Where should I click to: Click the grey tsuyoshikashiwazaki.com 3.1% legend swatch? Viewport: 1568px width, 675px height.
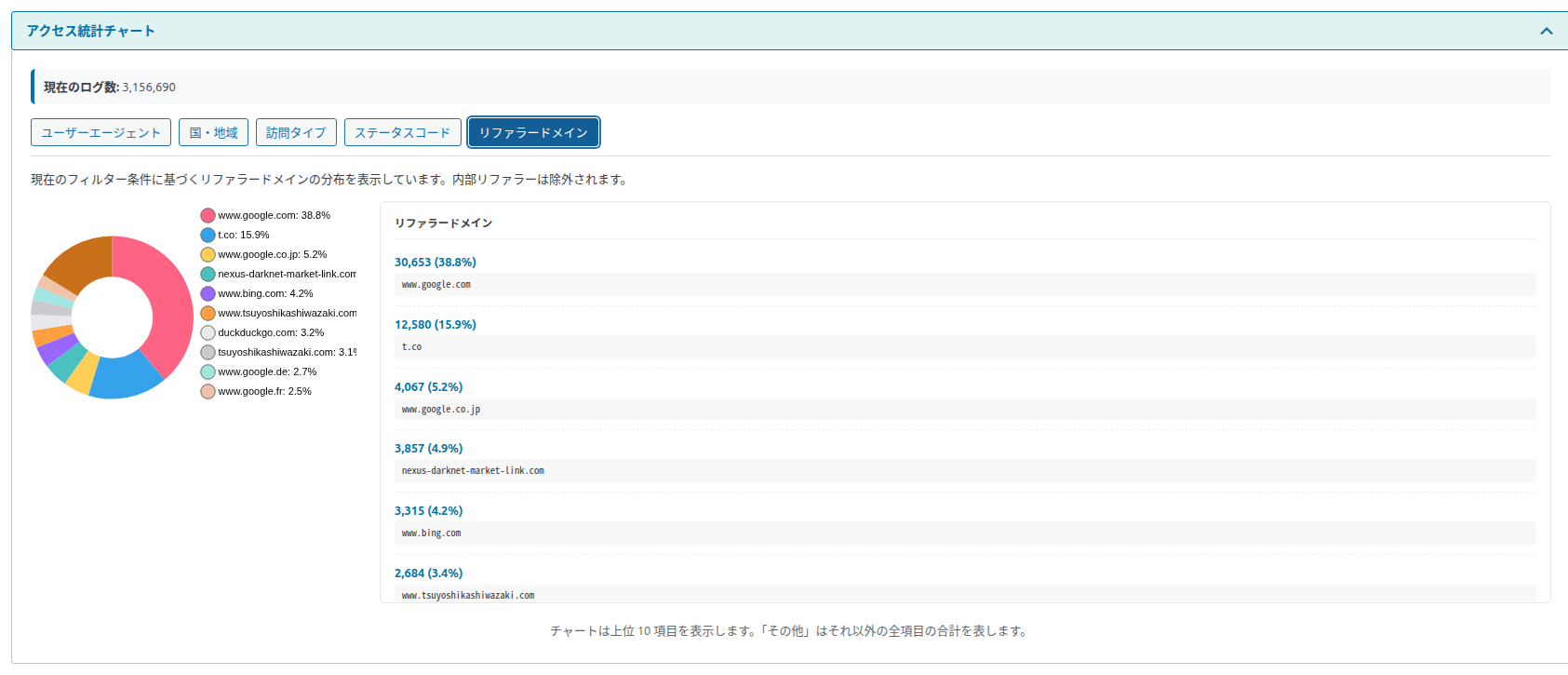click(x=208, y=352)
